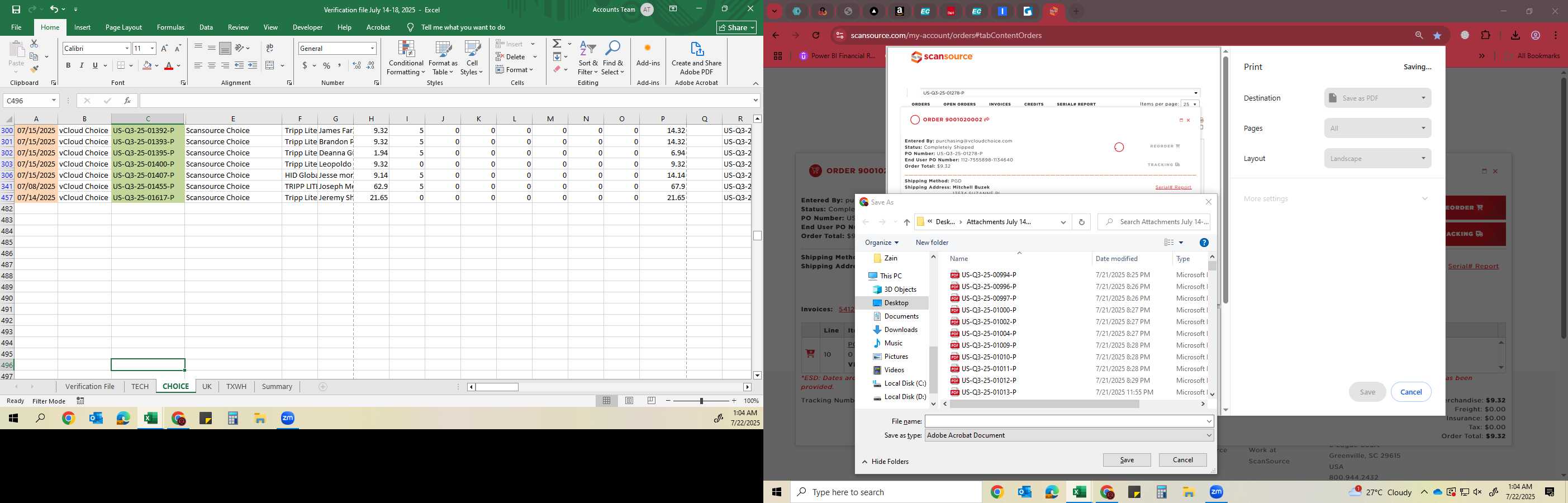Viewport: 1568px width, 503px height.
Task: Switch to the TECH sheet tab
Action: point(140,387)
